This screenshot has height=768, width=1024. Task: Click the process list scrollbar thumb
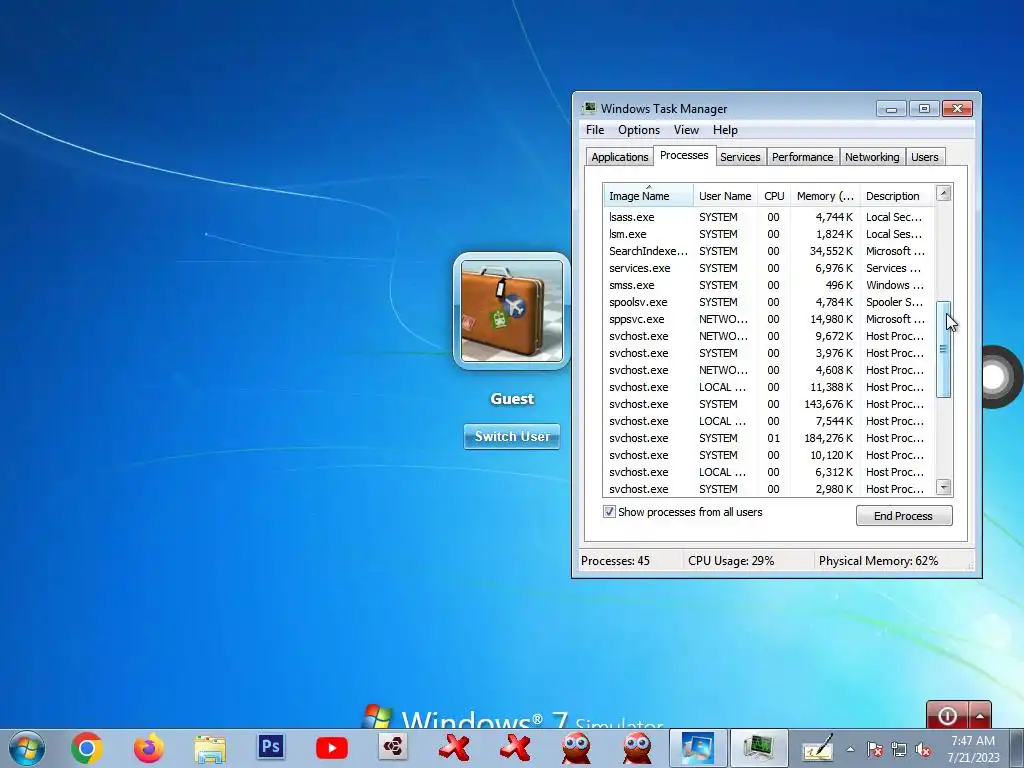[944, 349]
